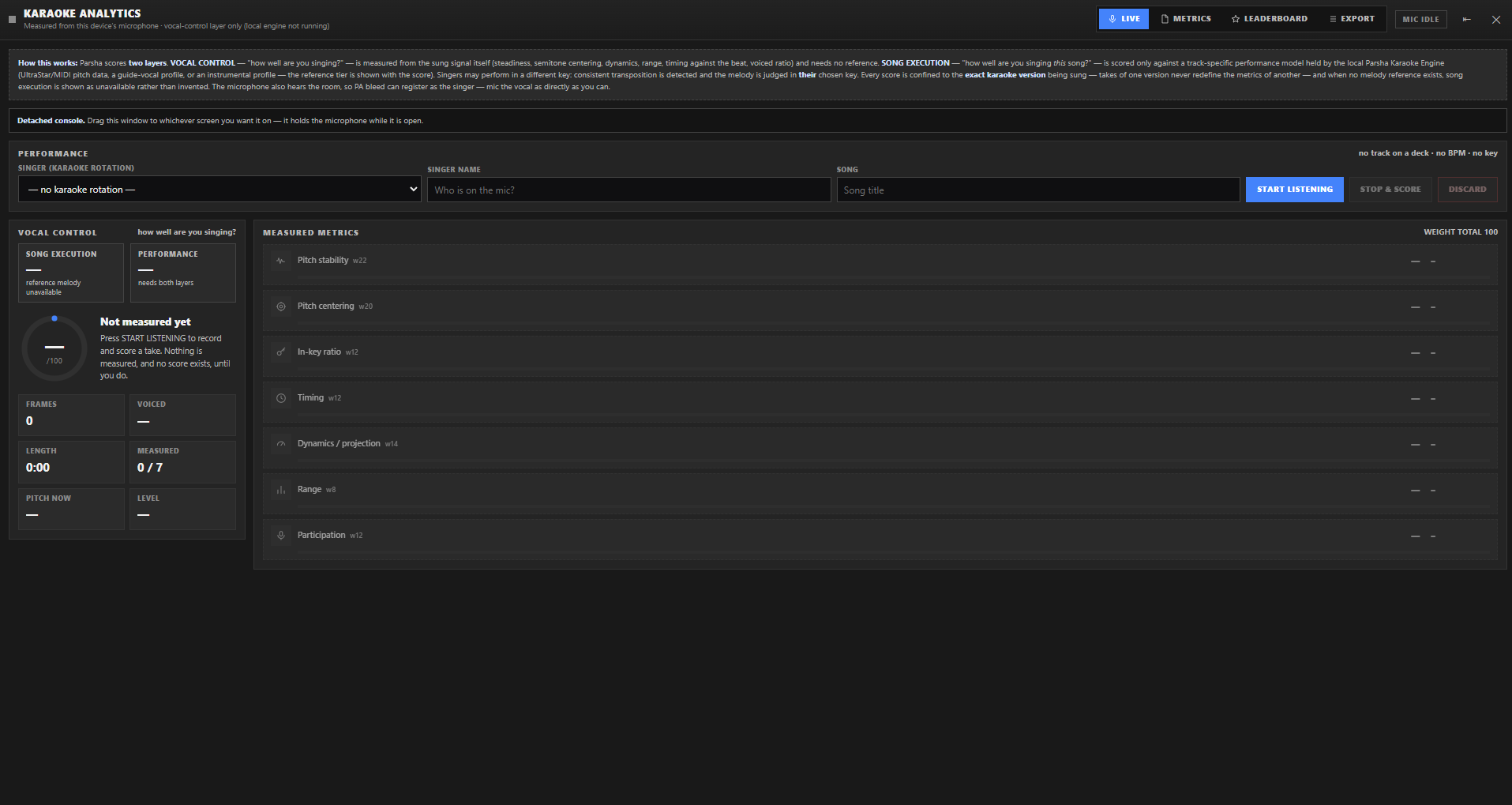Open the METRICS tab
This screenshot has width=1512, height=805.
(1186, 19)
